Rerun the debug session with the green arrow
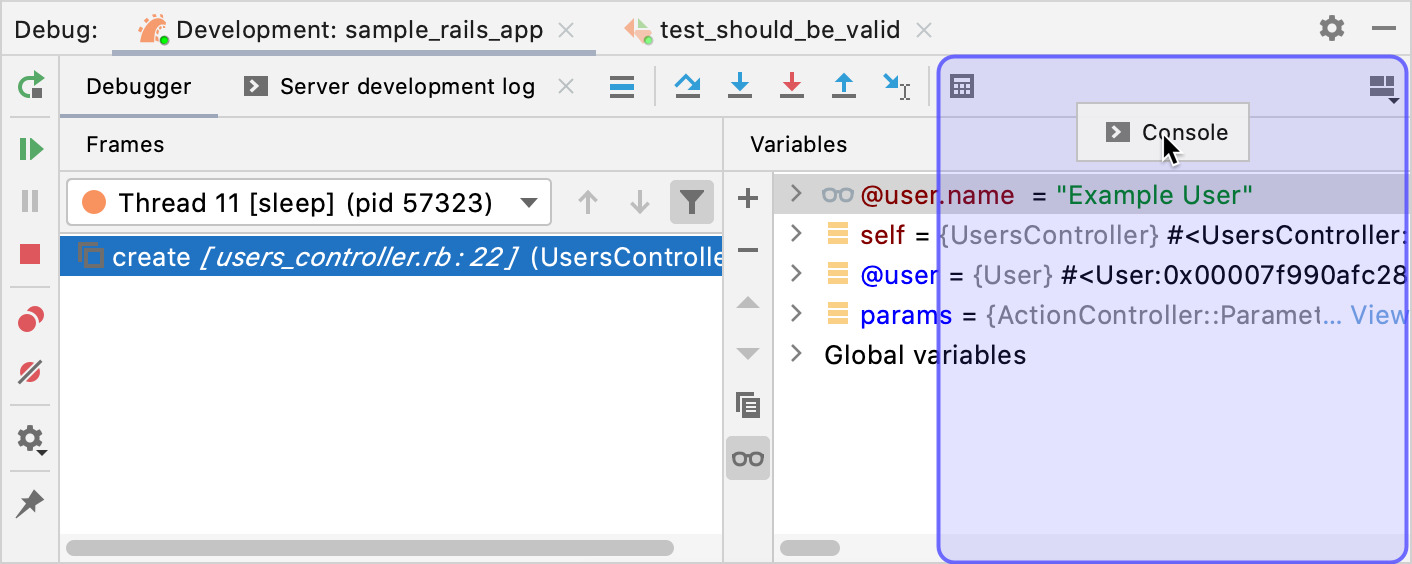 tap(31, 86)
